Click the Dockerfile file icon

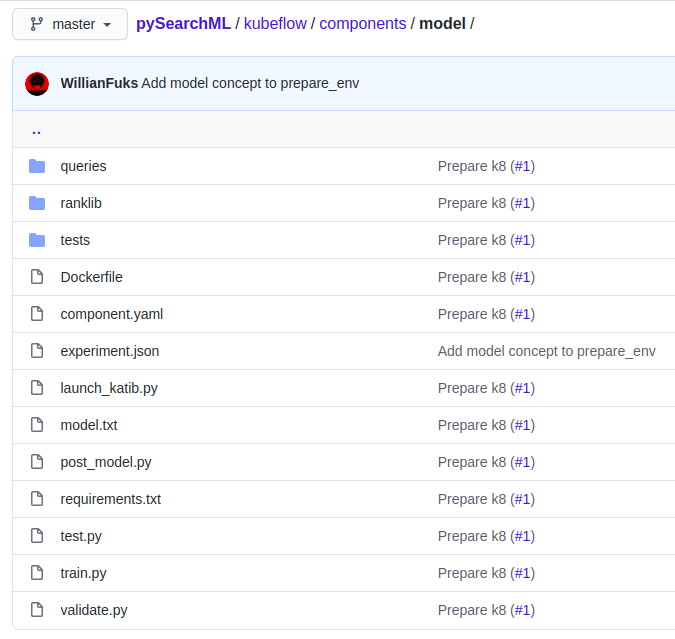[37, 277]
